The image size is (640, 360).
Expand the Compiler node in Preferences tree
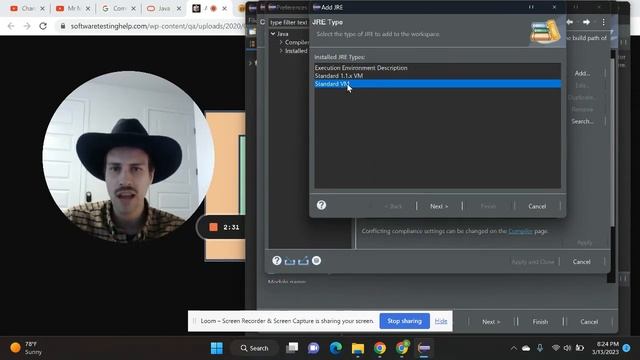click(281, 42)
